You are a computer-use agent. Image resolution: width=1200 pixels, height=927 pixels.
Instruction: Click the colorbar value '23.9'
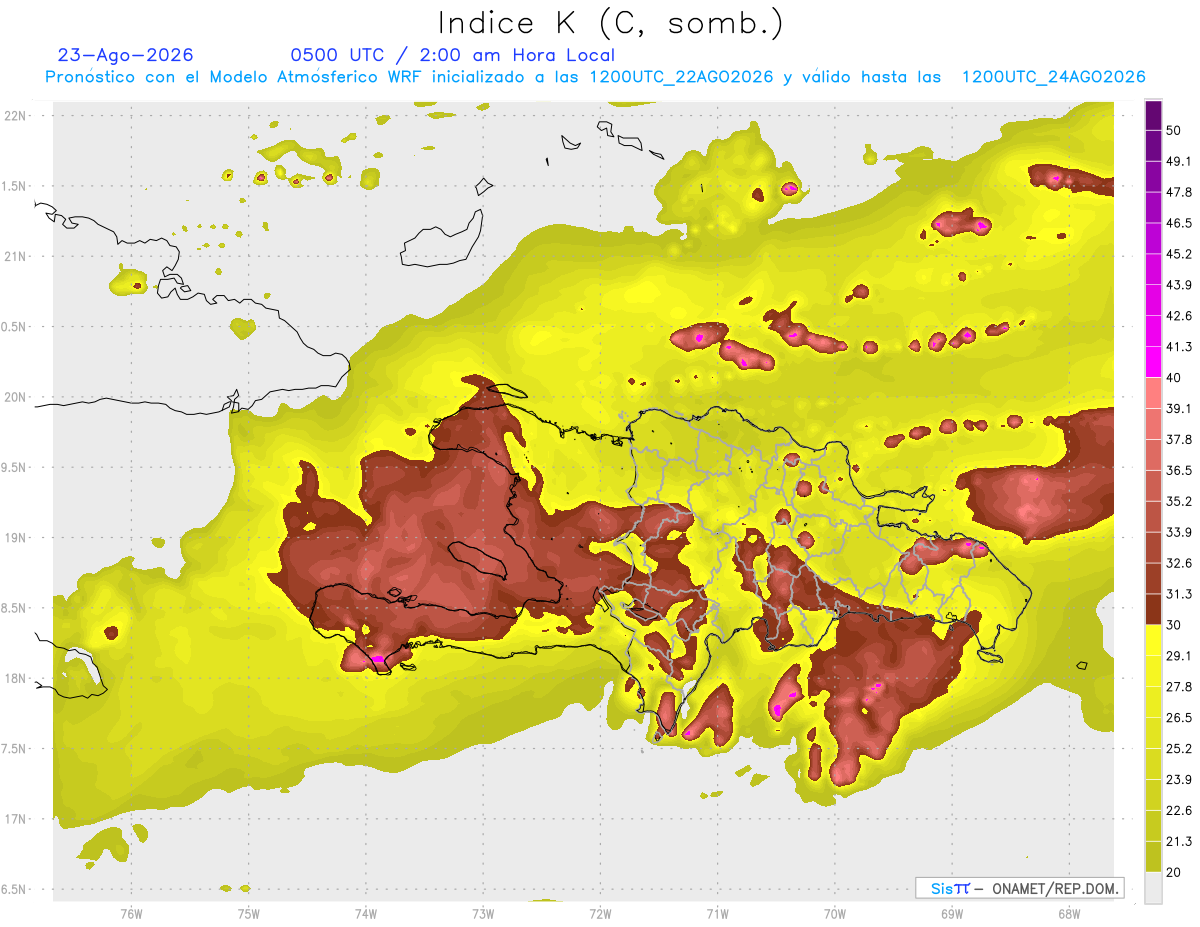[x=1178, y=779]
